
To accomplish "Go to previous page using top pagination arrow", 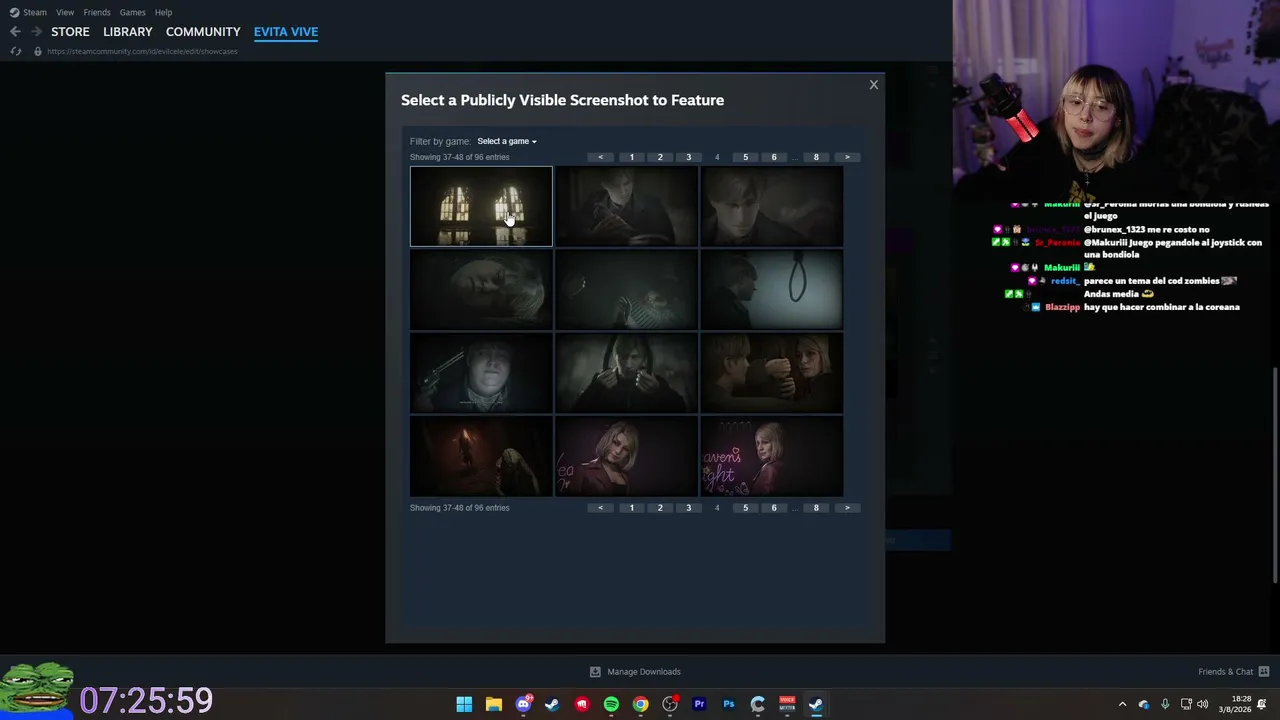I will click(x=600, y=157).
